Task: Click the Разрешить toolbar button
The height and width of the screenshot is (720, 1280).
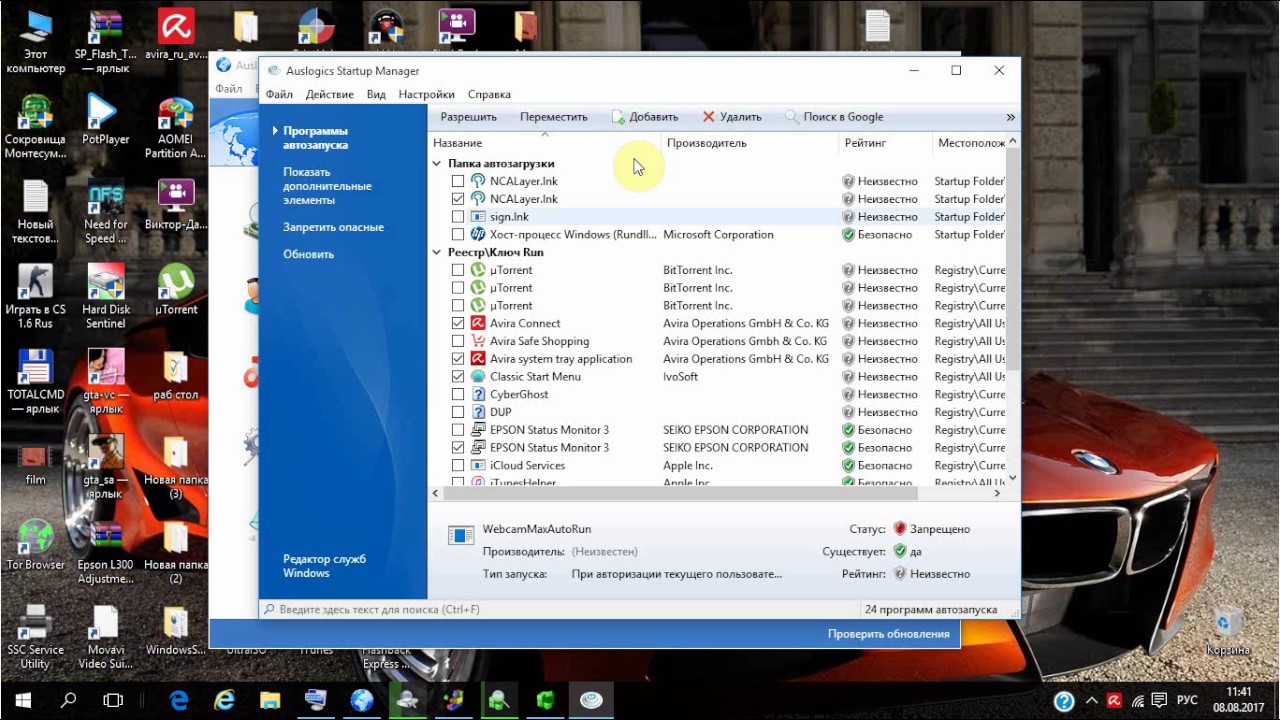Action: pos(469,117)
